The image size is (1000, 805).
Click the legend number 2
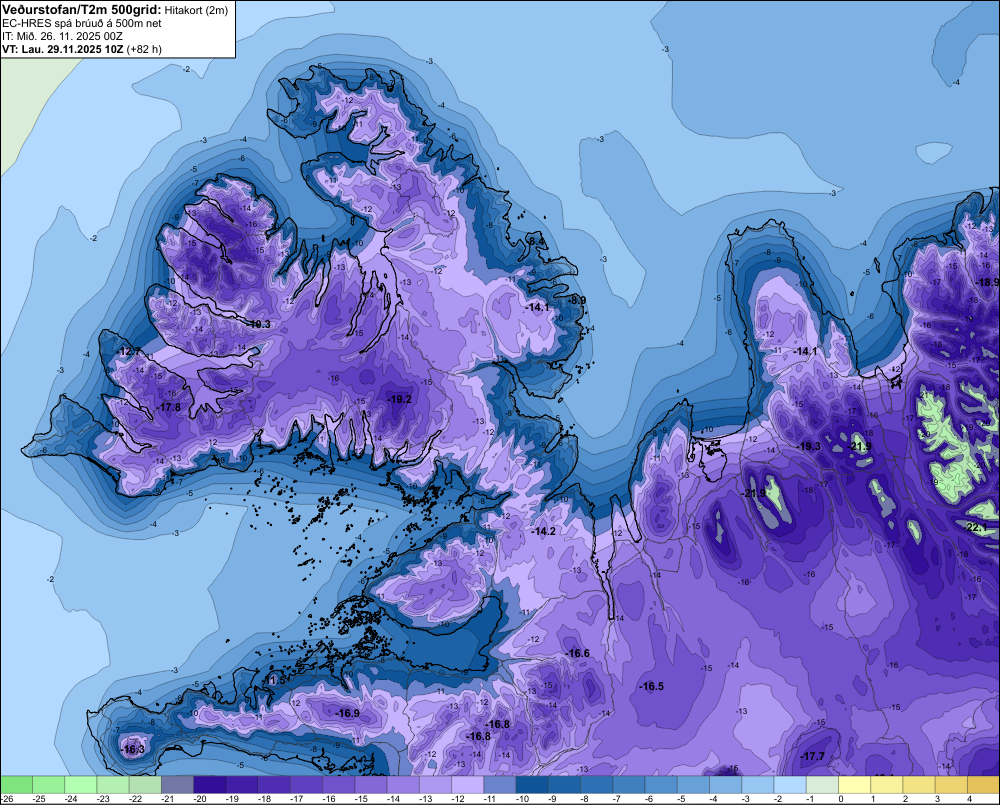[905, 799]
